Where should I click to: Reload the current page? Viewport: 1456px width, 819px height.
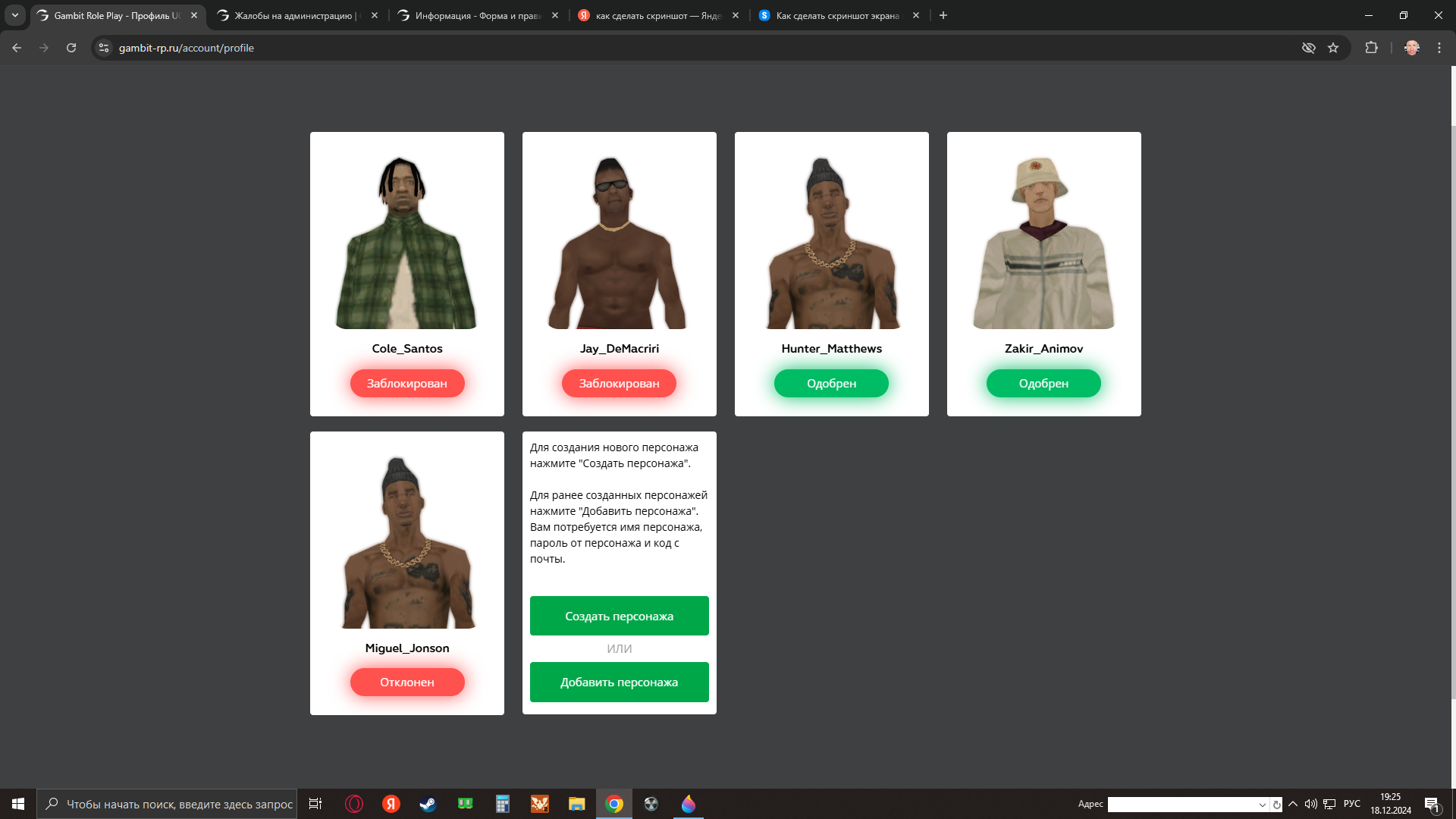(71, 48)
